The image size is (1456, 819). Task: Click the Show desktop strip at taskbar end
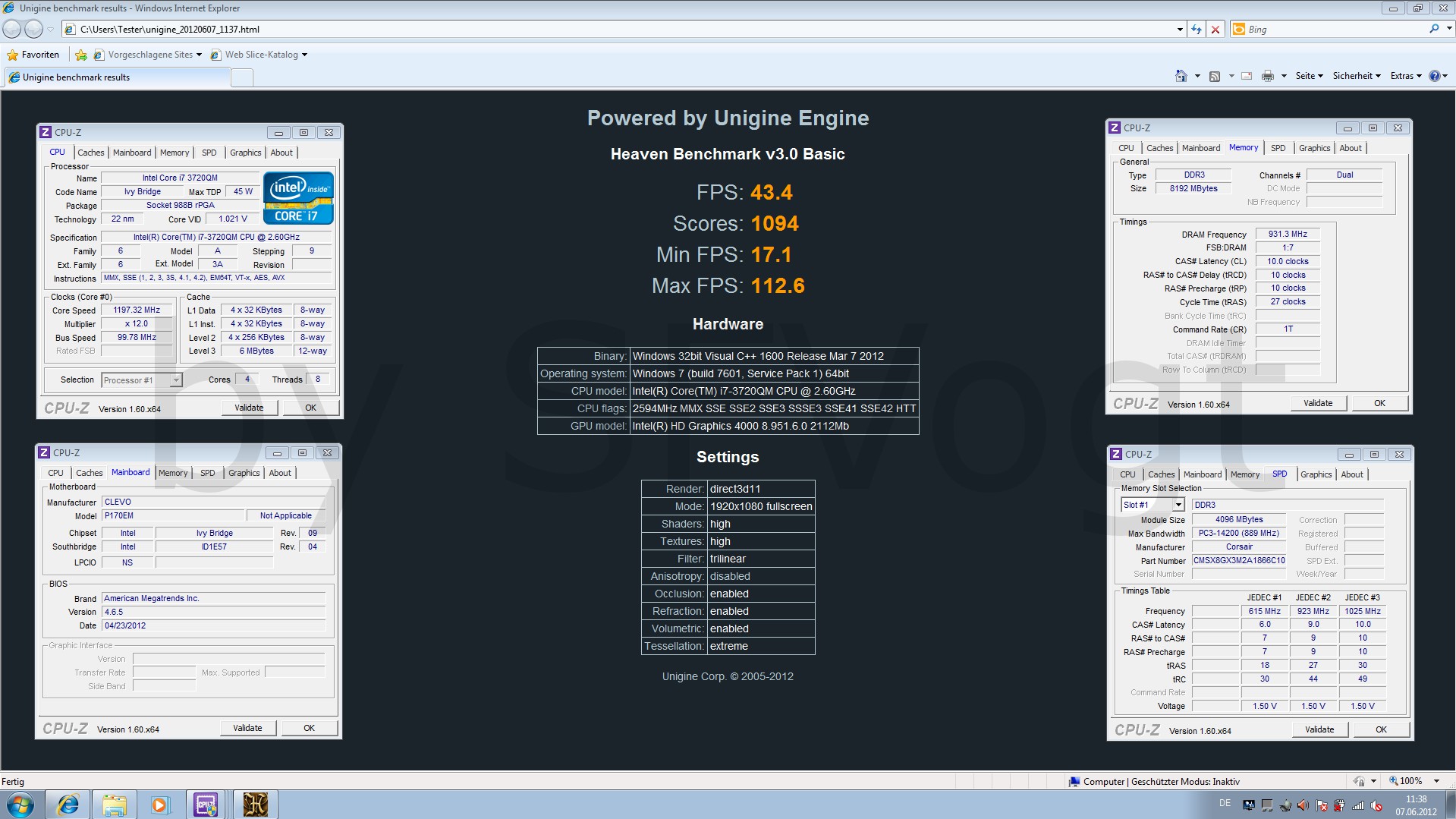click(x=1450, y=805)
